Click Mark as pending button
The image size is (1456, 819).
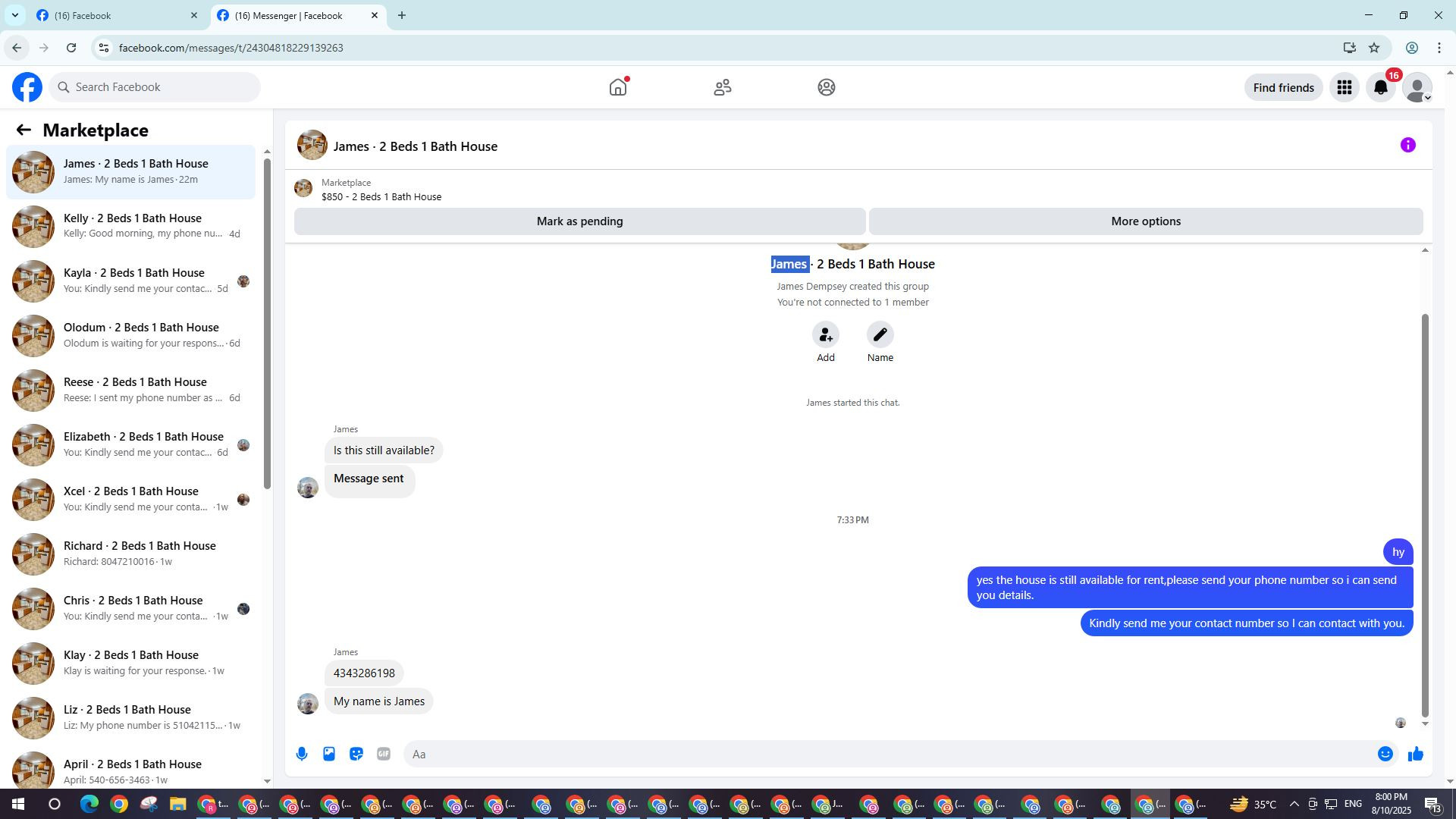click(579, 221)
